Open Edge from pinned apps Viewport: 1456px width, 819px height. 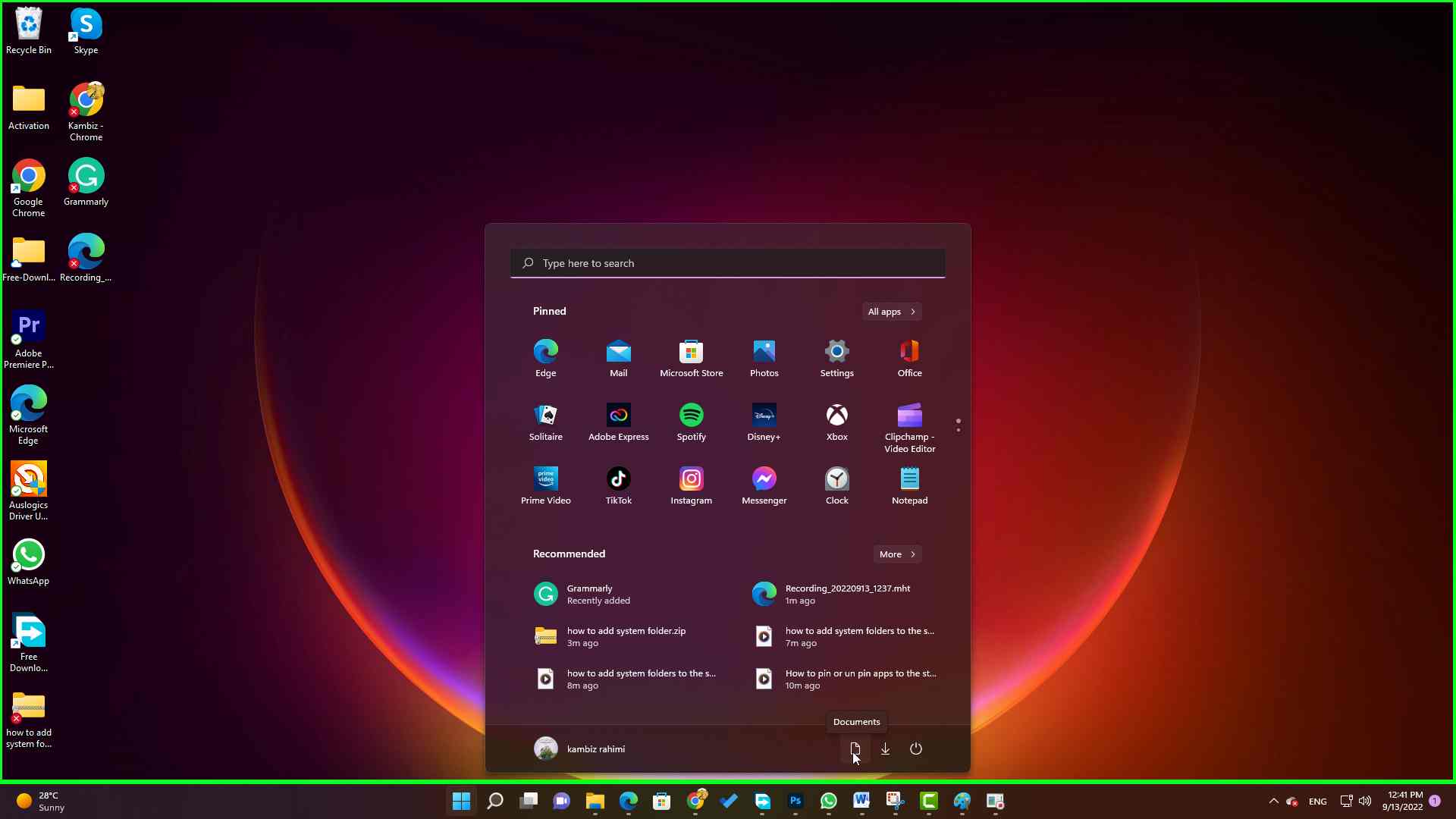pos(546,359)
